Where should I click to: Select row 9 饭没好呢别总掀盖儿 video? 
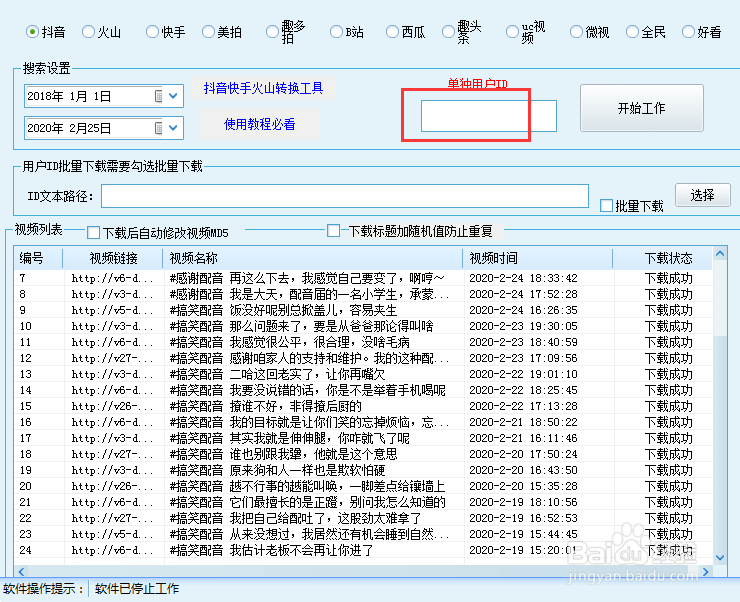point(363,310)
